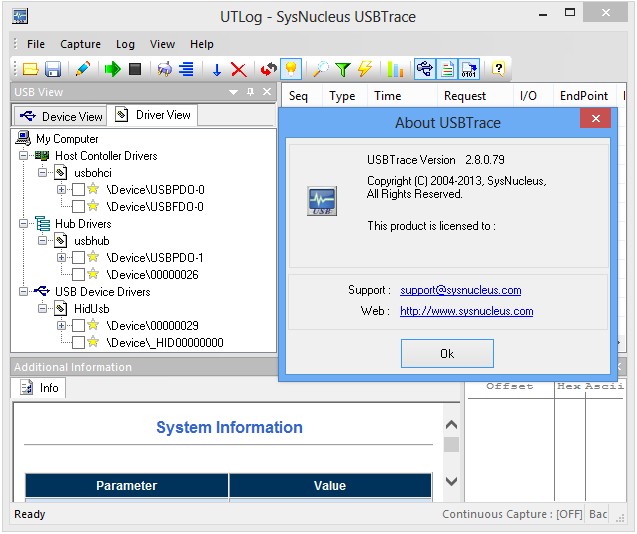Expand the \Device\00000029 node

[61, 325]
